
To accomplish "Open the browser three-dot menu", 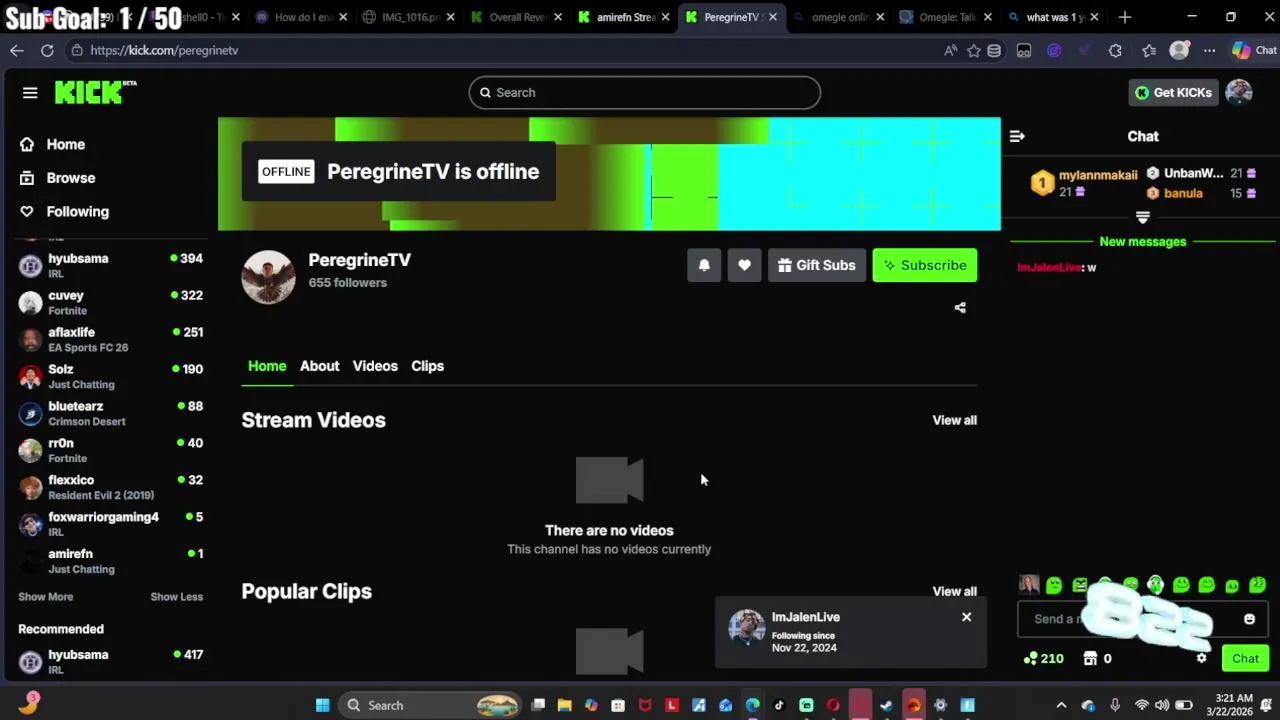I will pos(1209,50).
